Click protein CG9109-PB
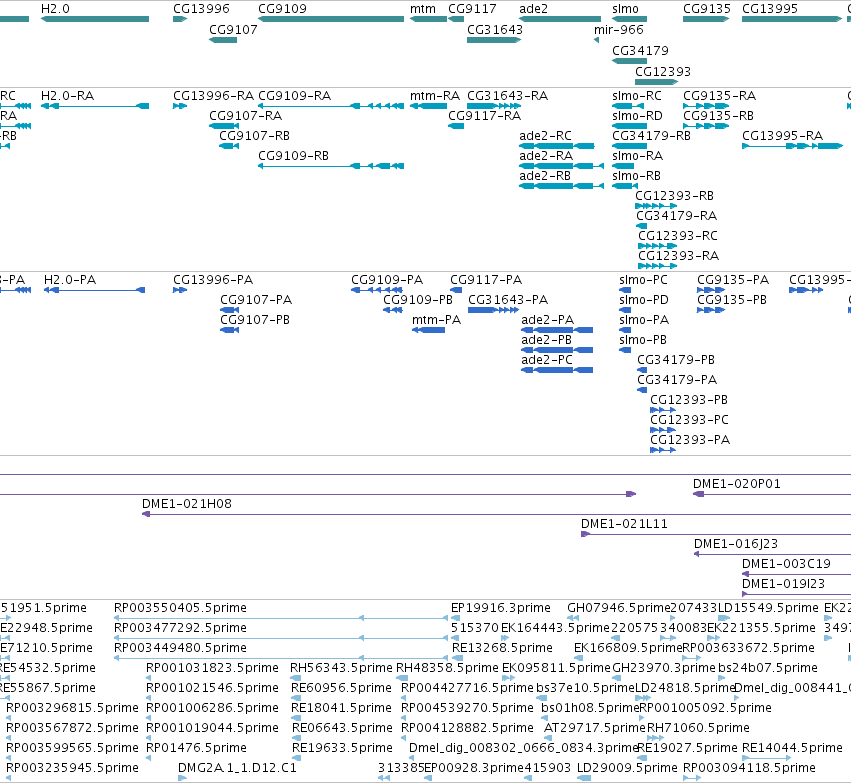This screenshot has width=851, height=783. (x=393, y=310)
